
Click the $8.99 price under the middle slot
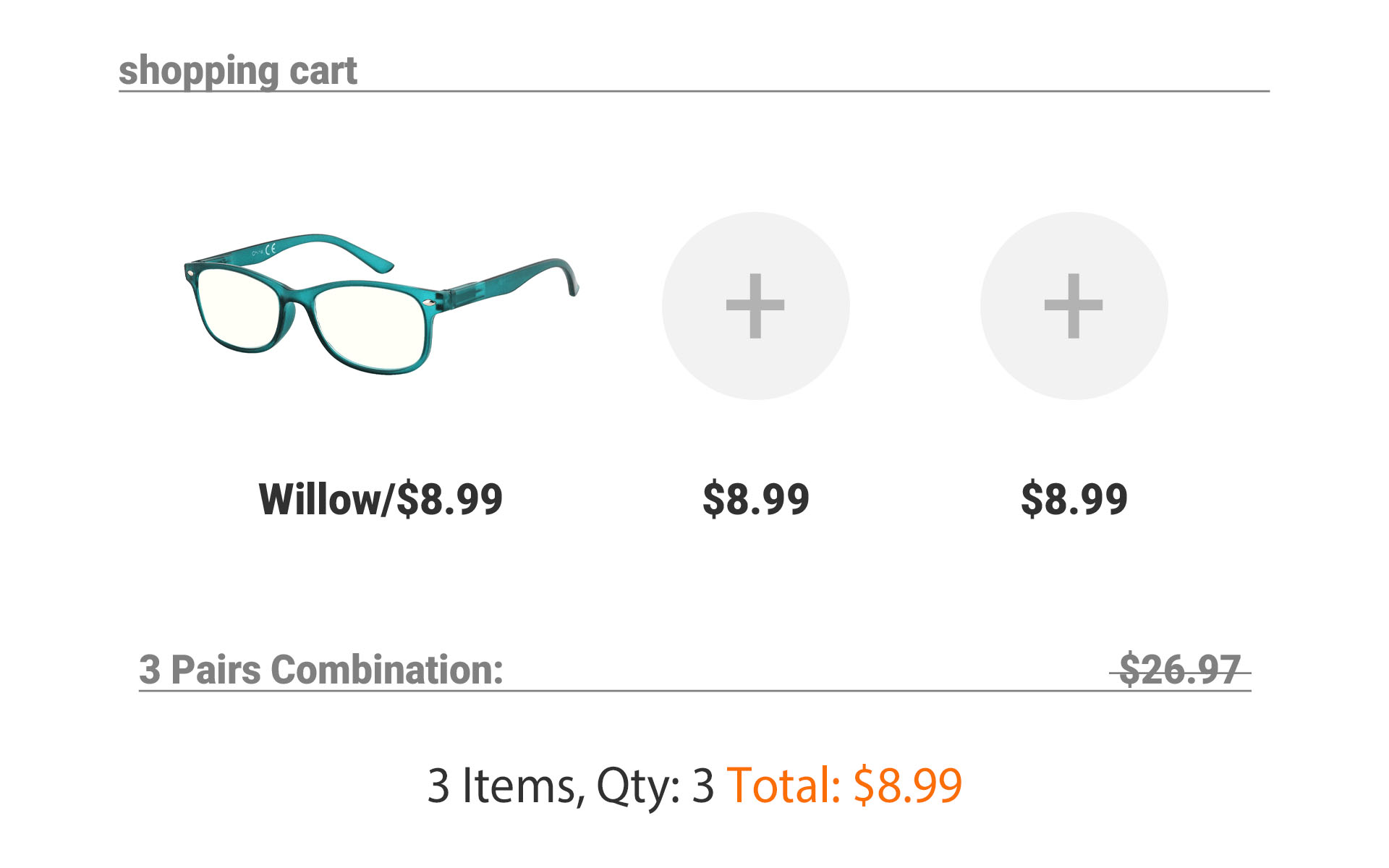pyautogui.click(x=755, y=499)
